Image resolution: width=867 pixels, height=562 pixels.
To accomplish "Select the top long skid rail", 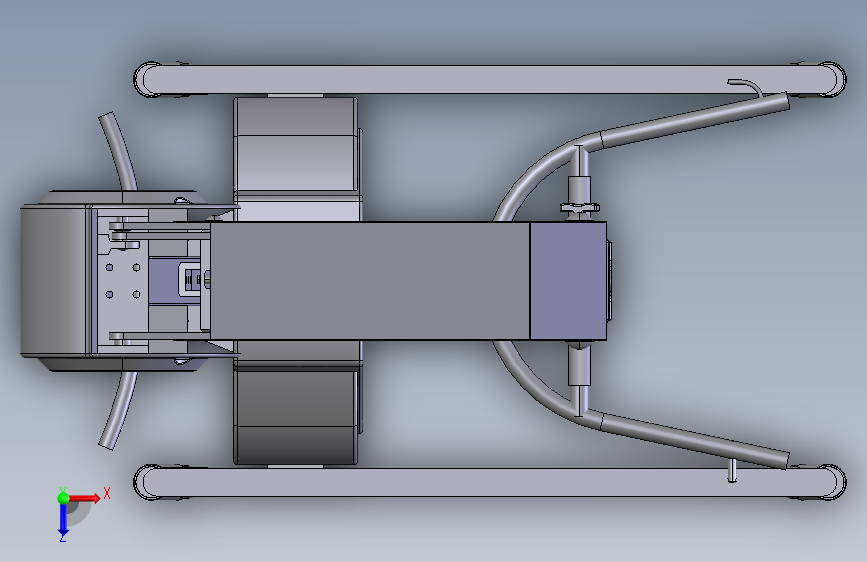I will tap(490, 80).
